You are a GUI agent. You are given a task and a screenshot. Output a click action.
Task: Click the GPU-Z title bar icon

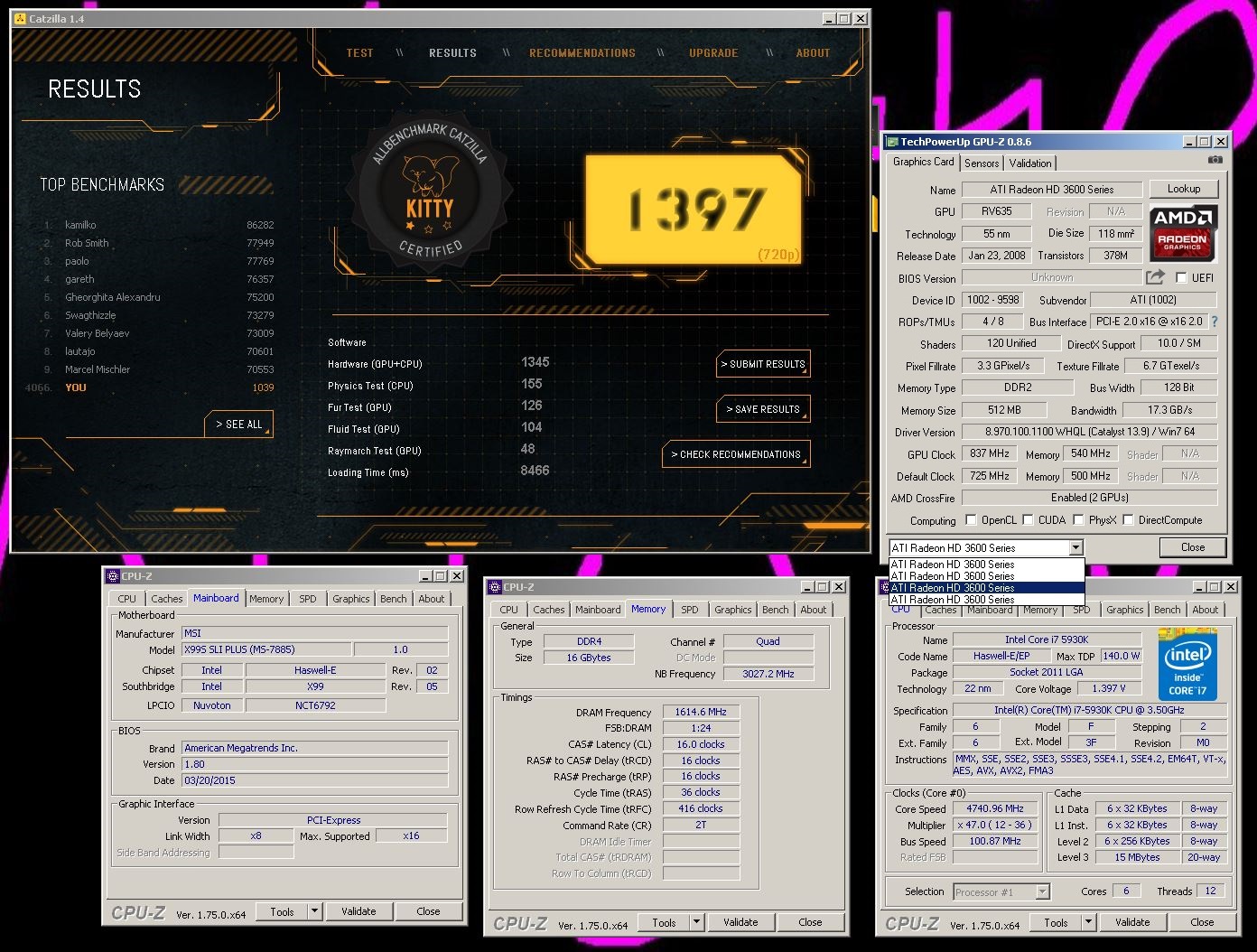(892, 142)
